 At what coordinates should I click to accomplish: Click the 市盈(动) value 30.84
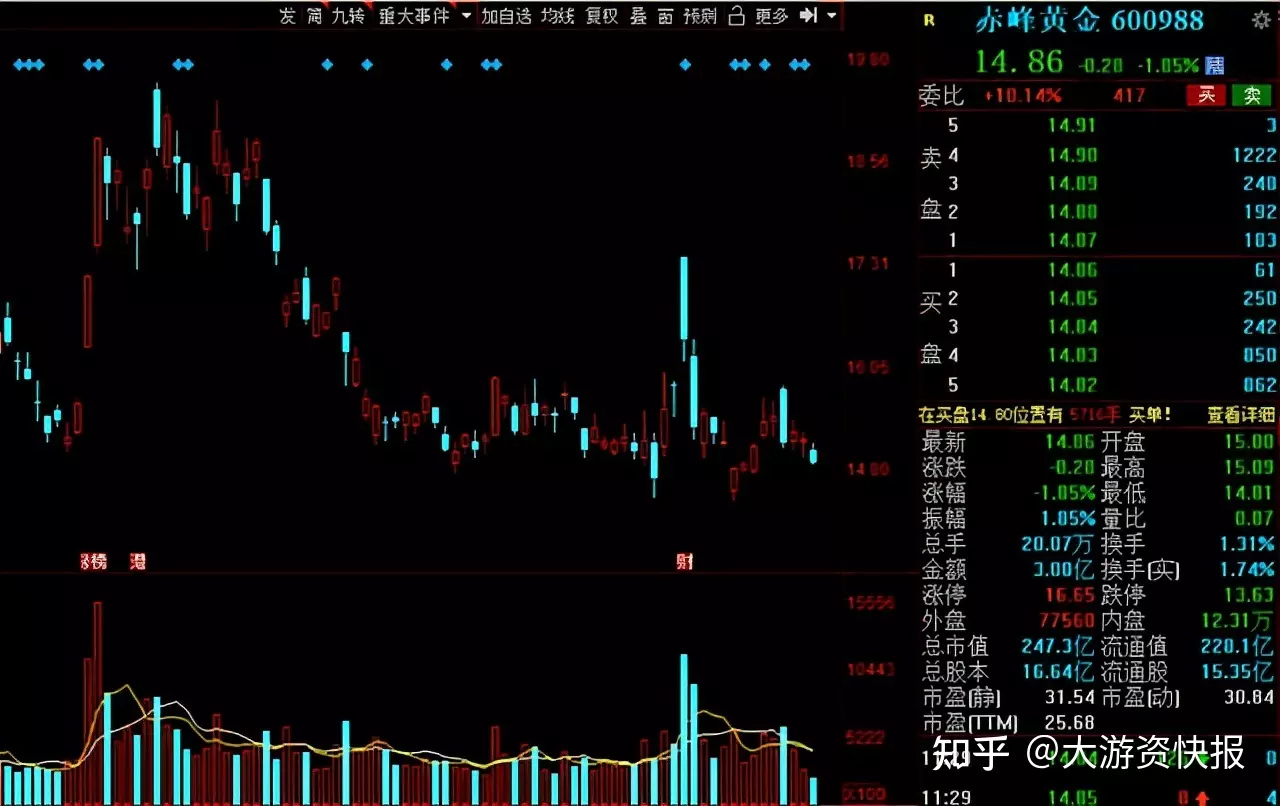pyautogui.click(x=1249, y=697)
